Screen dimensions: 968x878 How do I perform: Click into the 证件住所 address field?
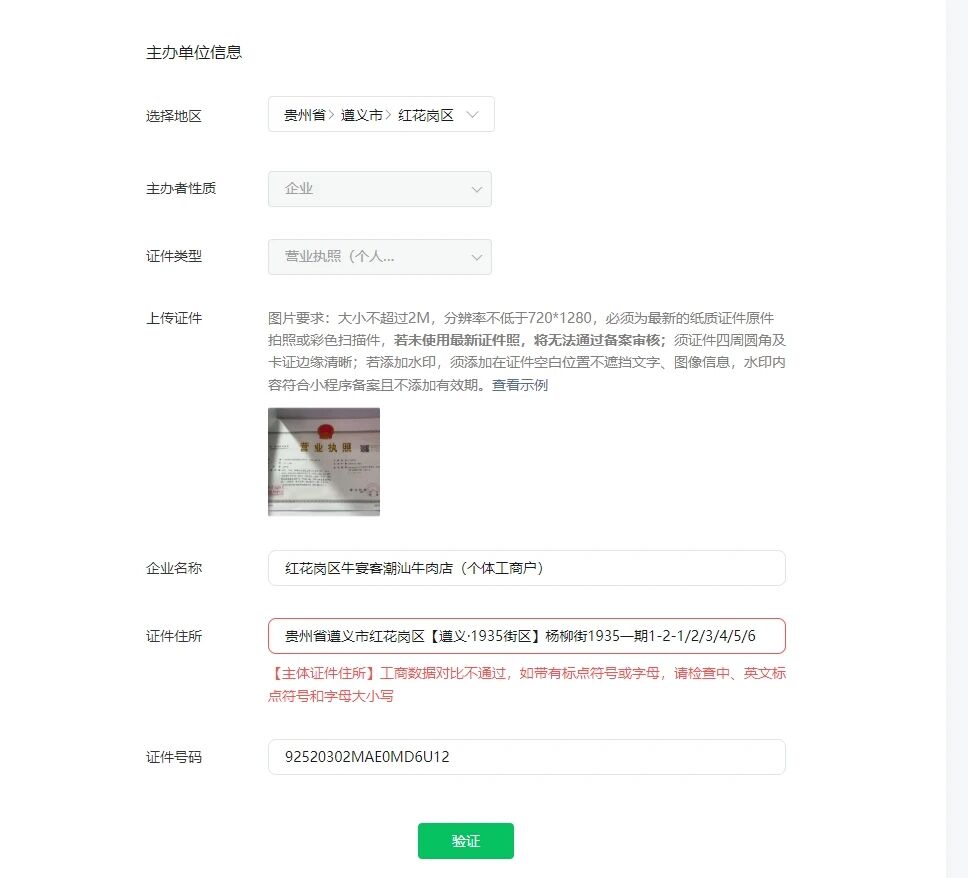click(x=527, y=636)
